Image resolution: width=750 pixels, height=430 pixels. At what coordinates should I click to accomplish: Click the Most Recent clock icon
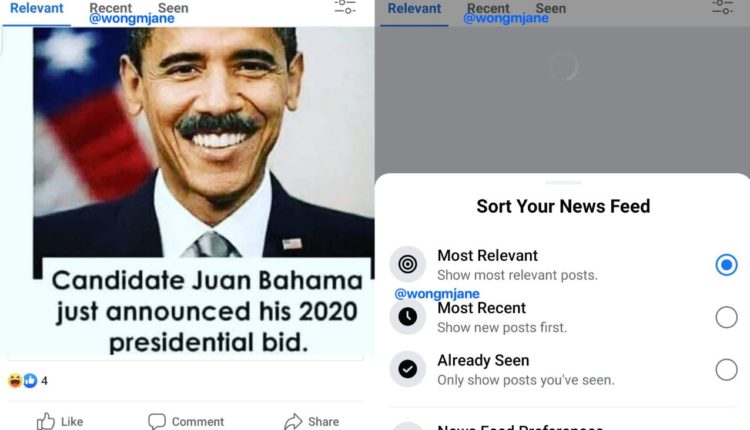[407, 317]
